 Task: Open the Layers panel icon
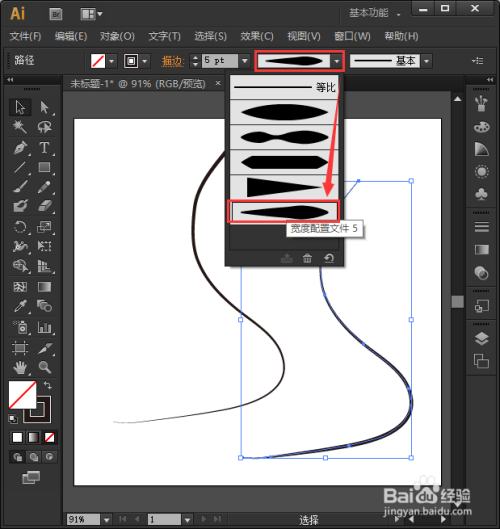click(481, 338)
